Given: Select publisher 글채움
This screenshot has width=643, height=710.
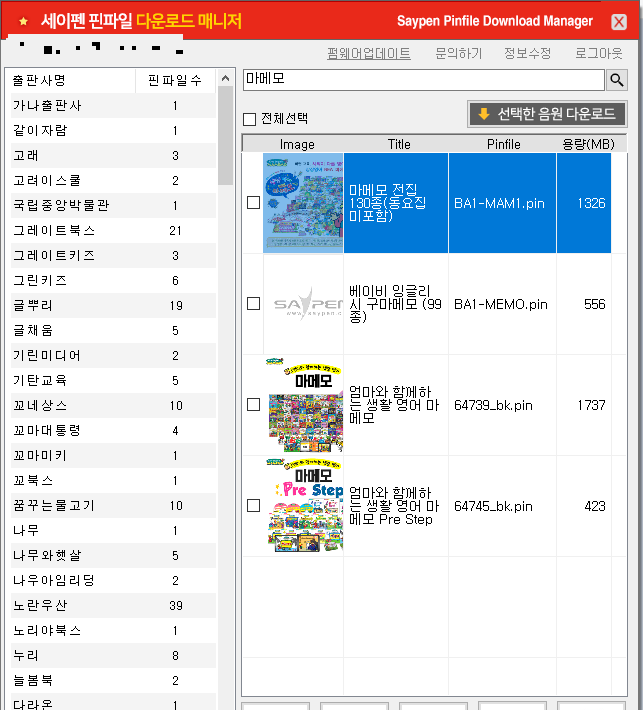Looking at the screenshot, I should (x=113, y=331).
